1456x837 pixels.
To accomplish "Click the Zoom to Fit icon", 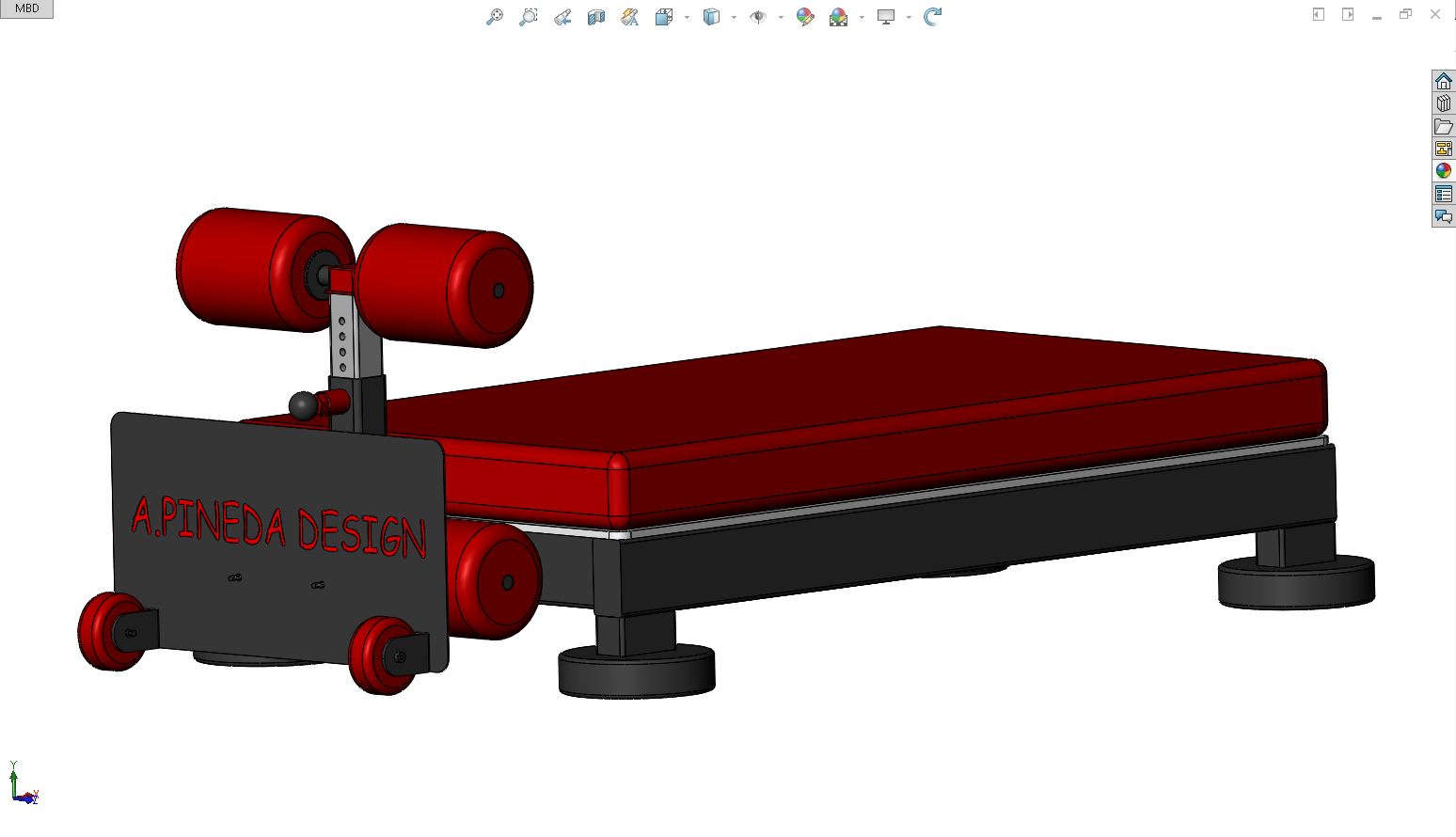I will coord(495,17).
